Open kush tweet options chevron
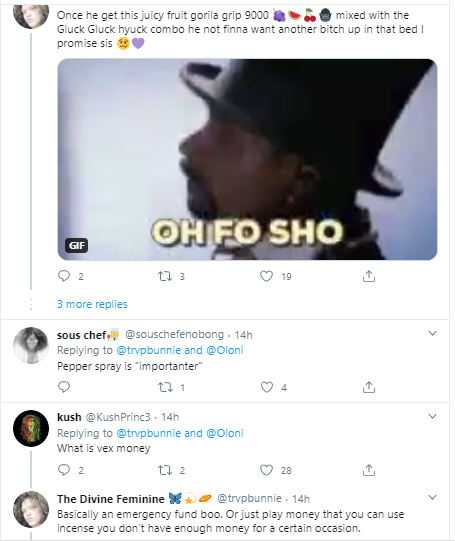The width and height of the screenshot is (455, 541). point(432,416)
